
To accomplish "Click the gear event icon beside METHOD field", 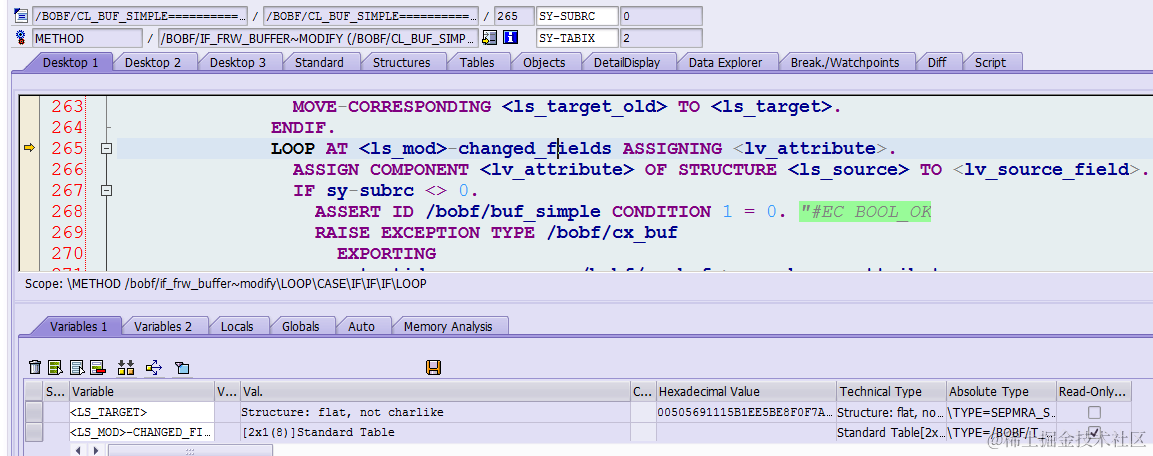I will (x=21, y=38).
